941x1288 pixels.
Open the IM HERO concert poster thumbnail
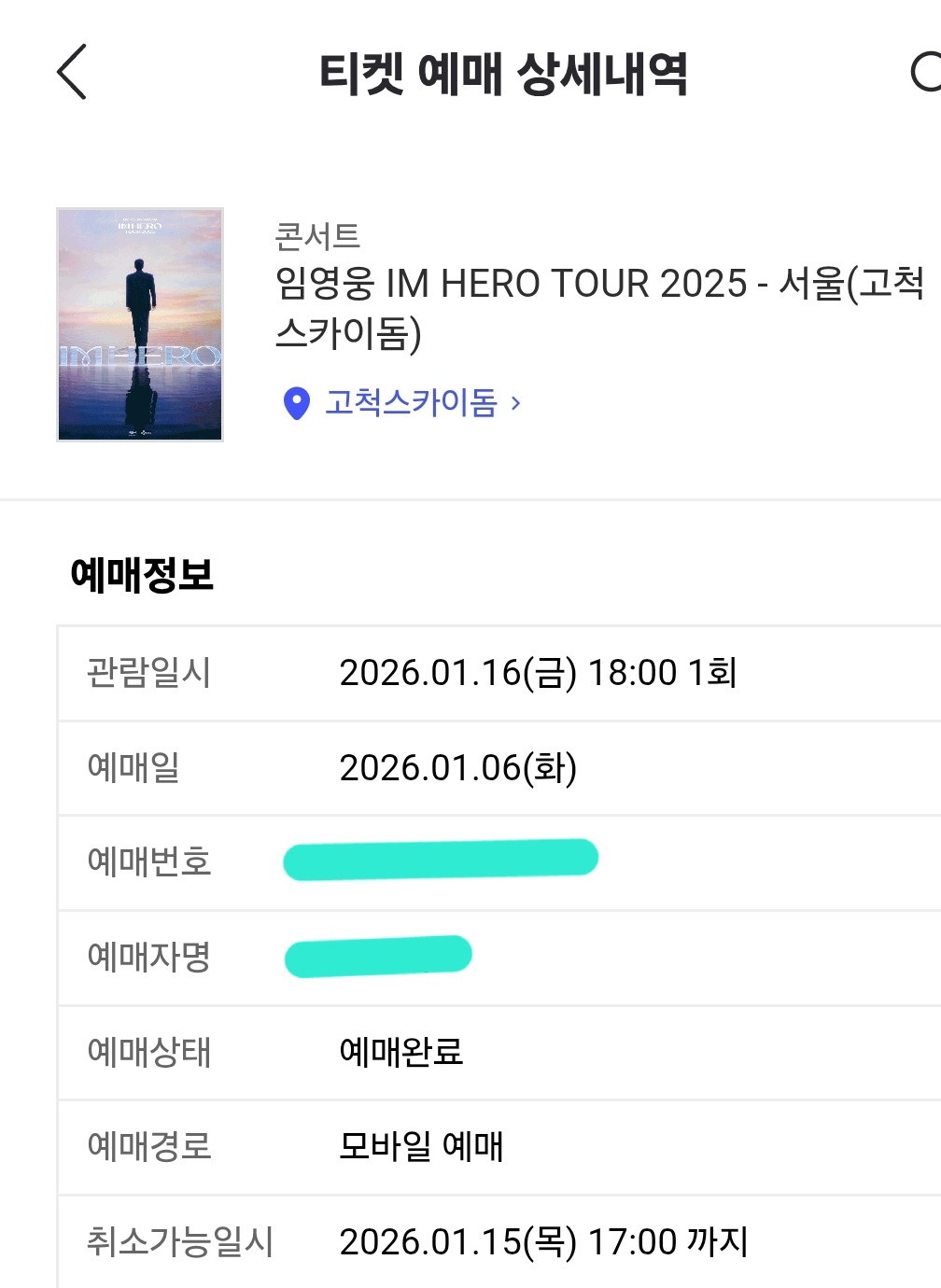140,324
